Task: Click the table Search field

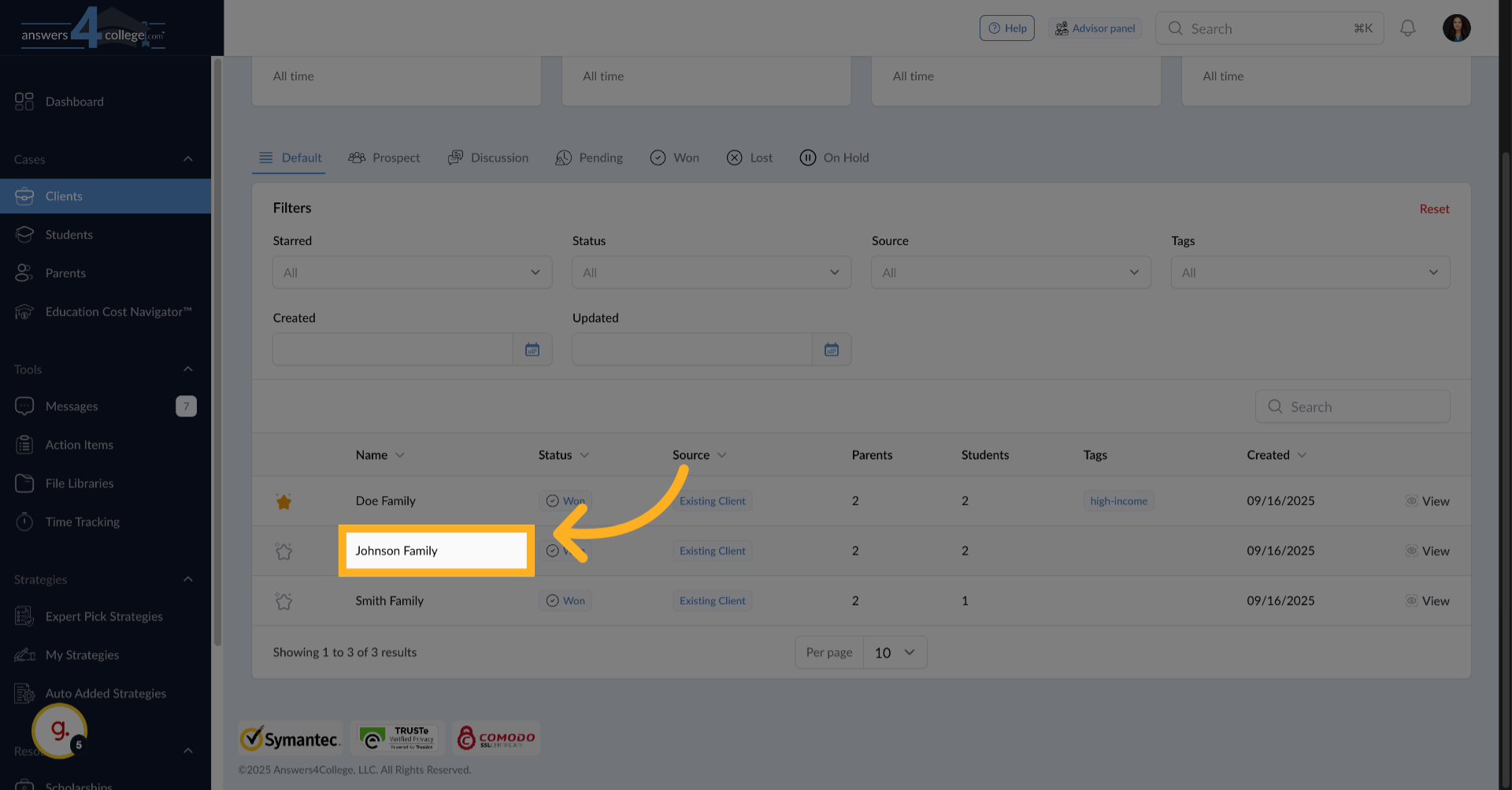Action: (x=1352, y=407)
